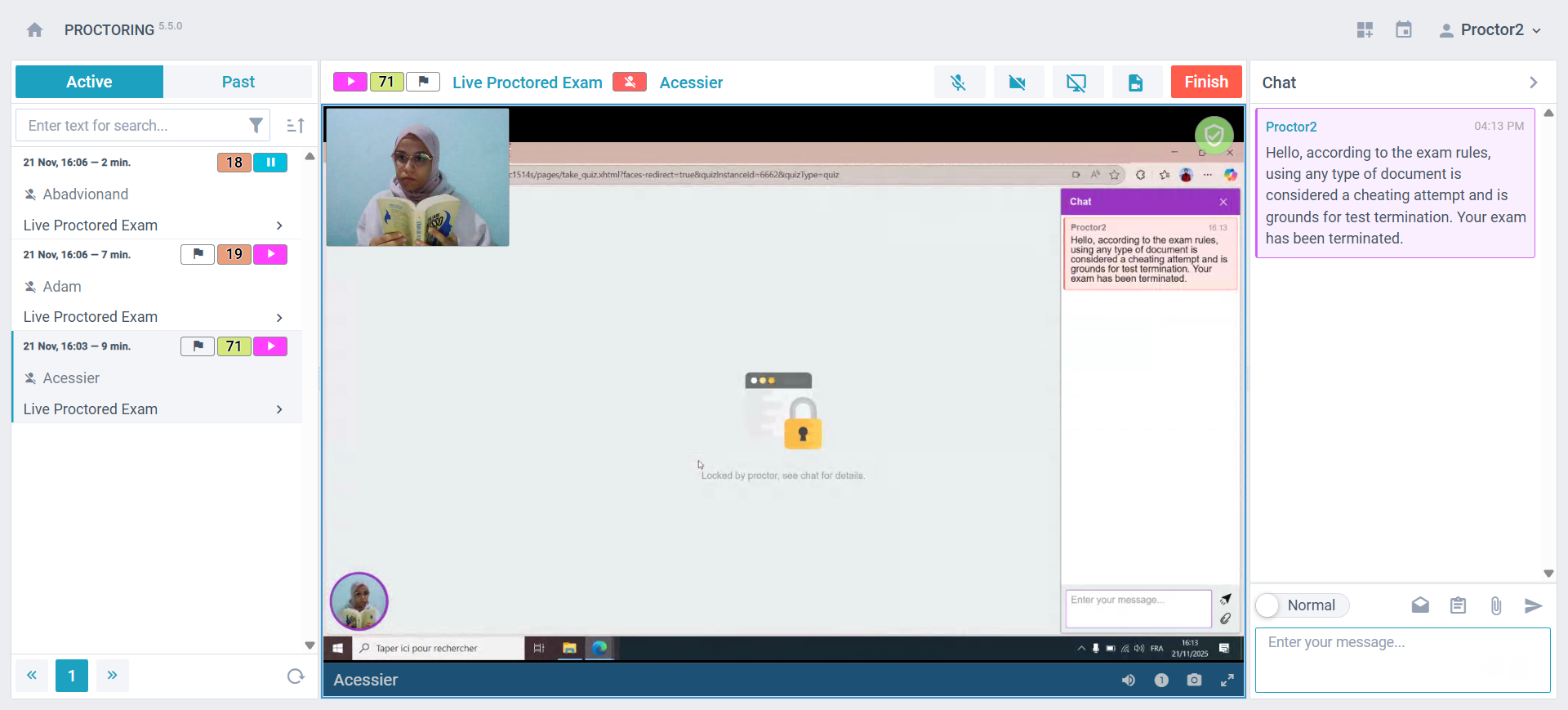Go to the previous page of sessions
The height and width of the screenshot is (710, 1568).
[x=32, y=676]
